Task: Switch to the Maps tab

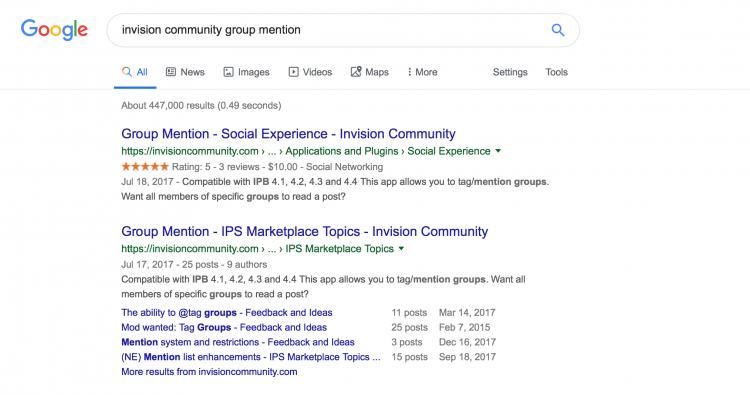Action: [370, 72]
